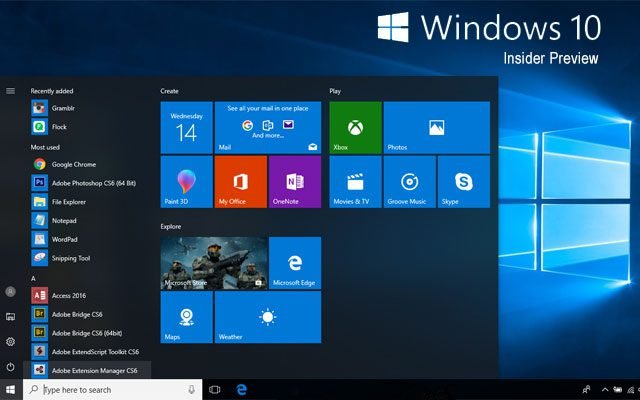Open the Photos tile
The height and width of the screenshot is (400, 640).
(437, 128)
